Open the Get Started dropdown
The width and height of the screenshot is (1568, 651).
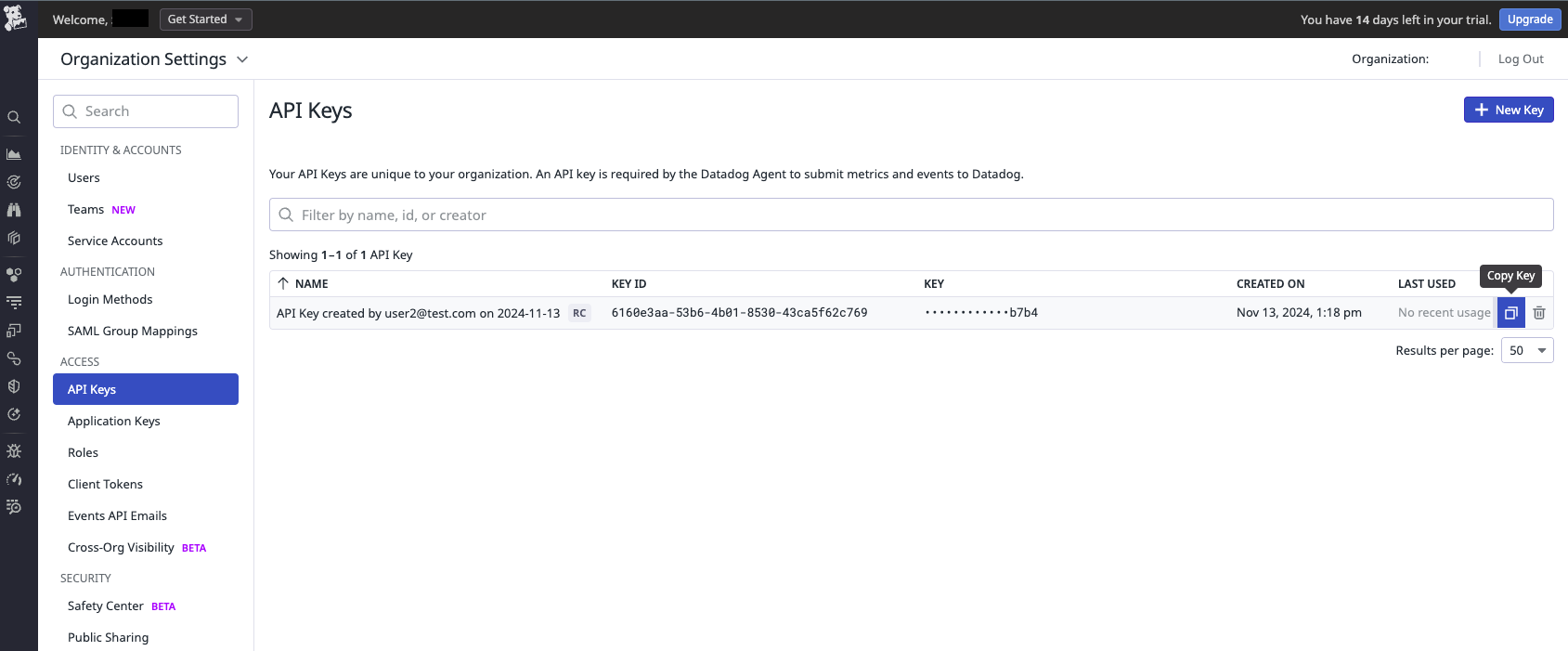(205, 20)
